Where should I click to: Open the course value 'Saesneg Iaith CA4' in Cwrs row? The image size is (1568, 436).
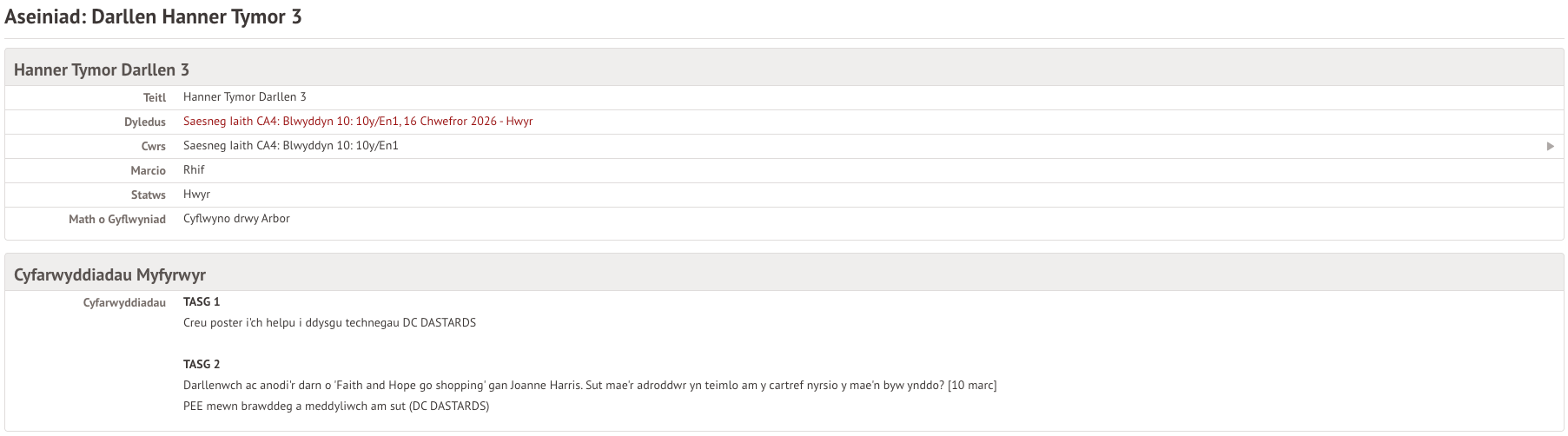pos(290,146)
